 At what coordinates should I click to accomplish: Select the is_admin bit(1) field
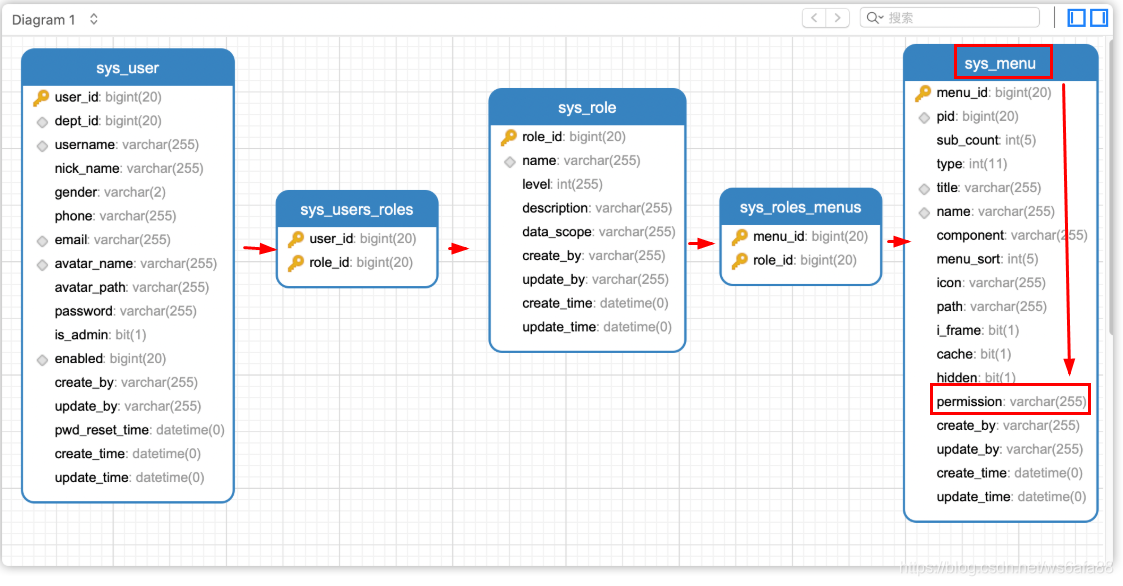[100, 335]
